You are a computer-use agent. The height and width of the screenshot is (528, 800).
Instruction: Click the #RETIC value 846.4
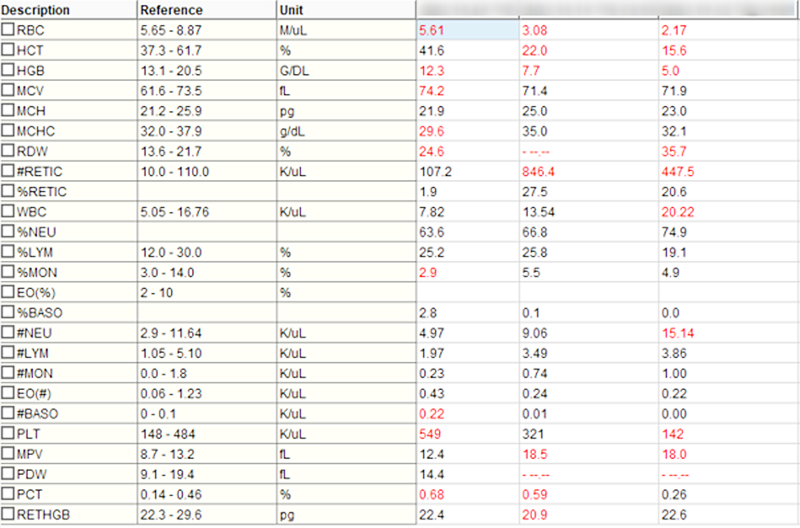tap(539, 171)
